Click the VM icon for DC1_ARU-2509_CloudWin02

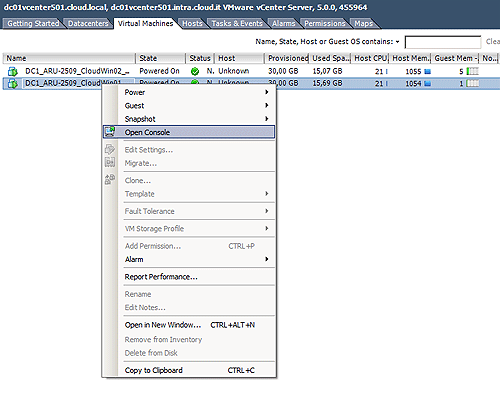click(13, 71)
